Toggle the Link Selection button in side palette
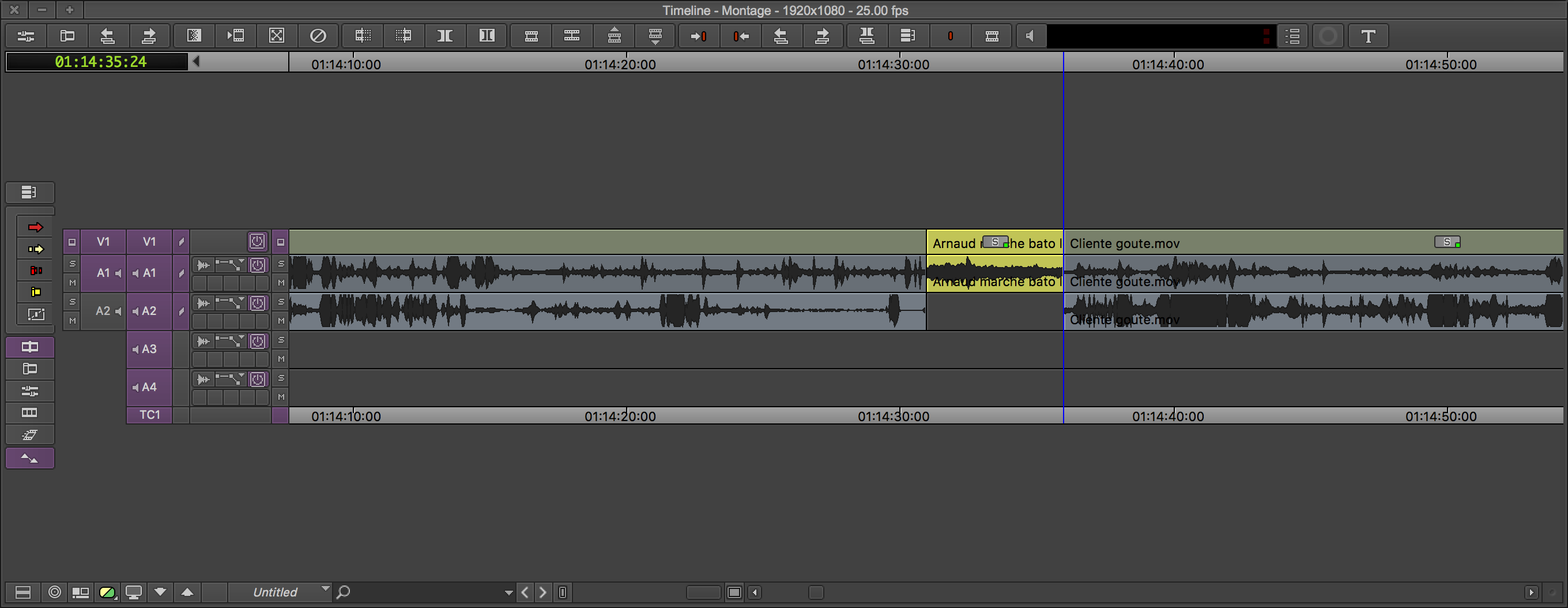 30,347
